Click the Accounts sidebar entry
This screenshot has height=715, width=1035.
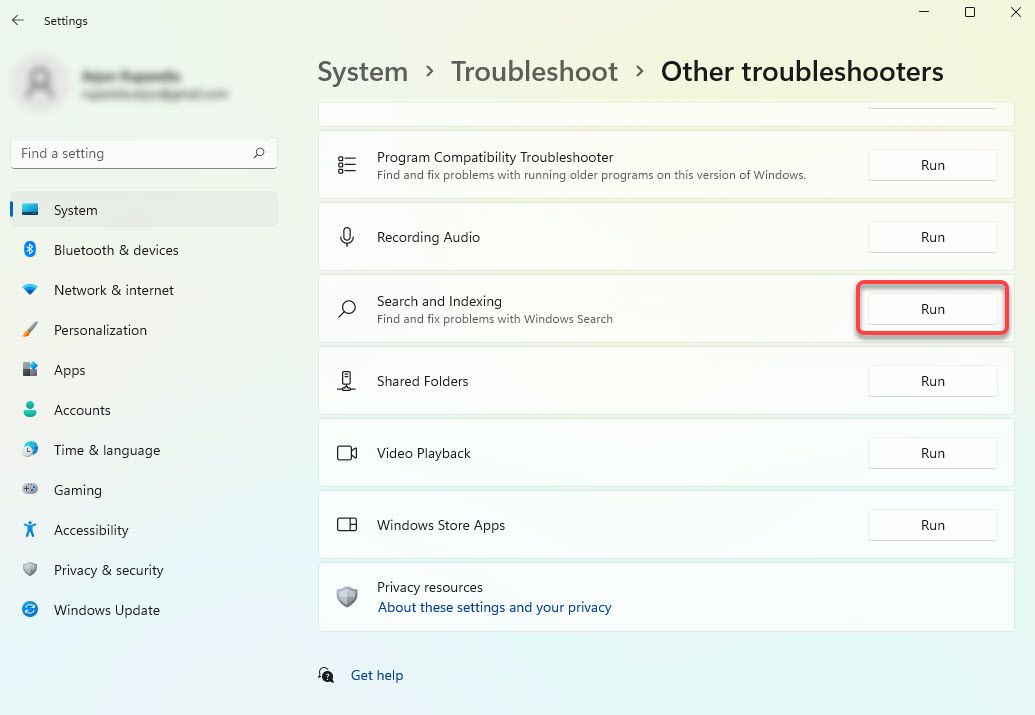pos(82,410)
